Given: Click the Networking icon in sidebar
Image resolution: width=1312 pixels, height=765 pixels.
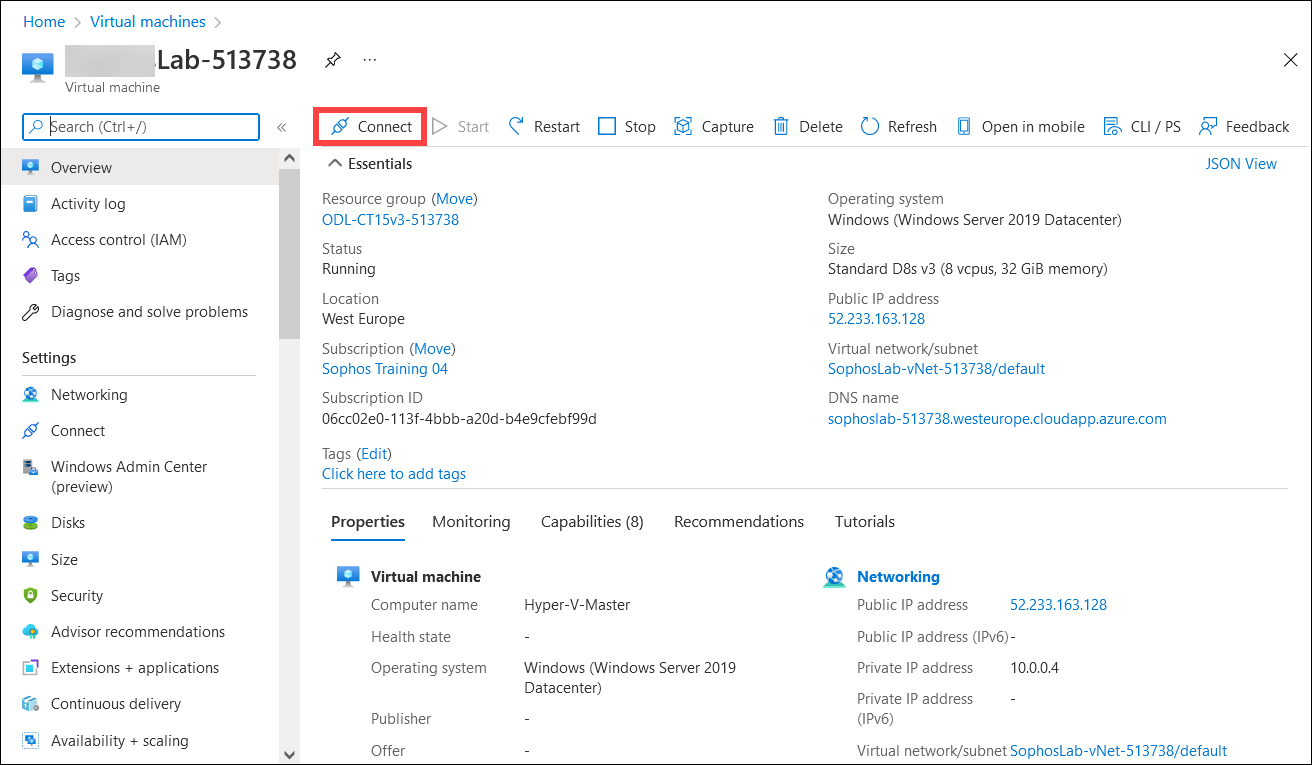Looking at the screenshot, I should click(x=31, y=395).
